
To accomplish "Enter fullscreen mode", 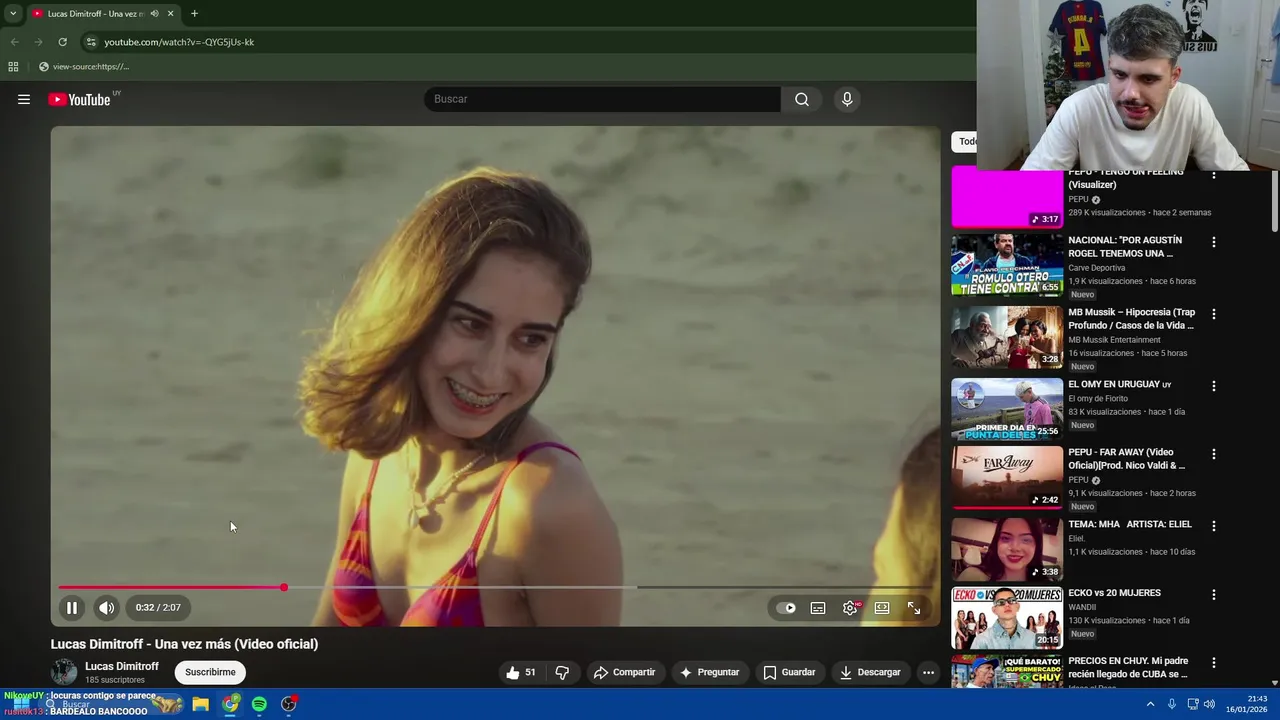I will click(x=914, y=608).
